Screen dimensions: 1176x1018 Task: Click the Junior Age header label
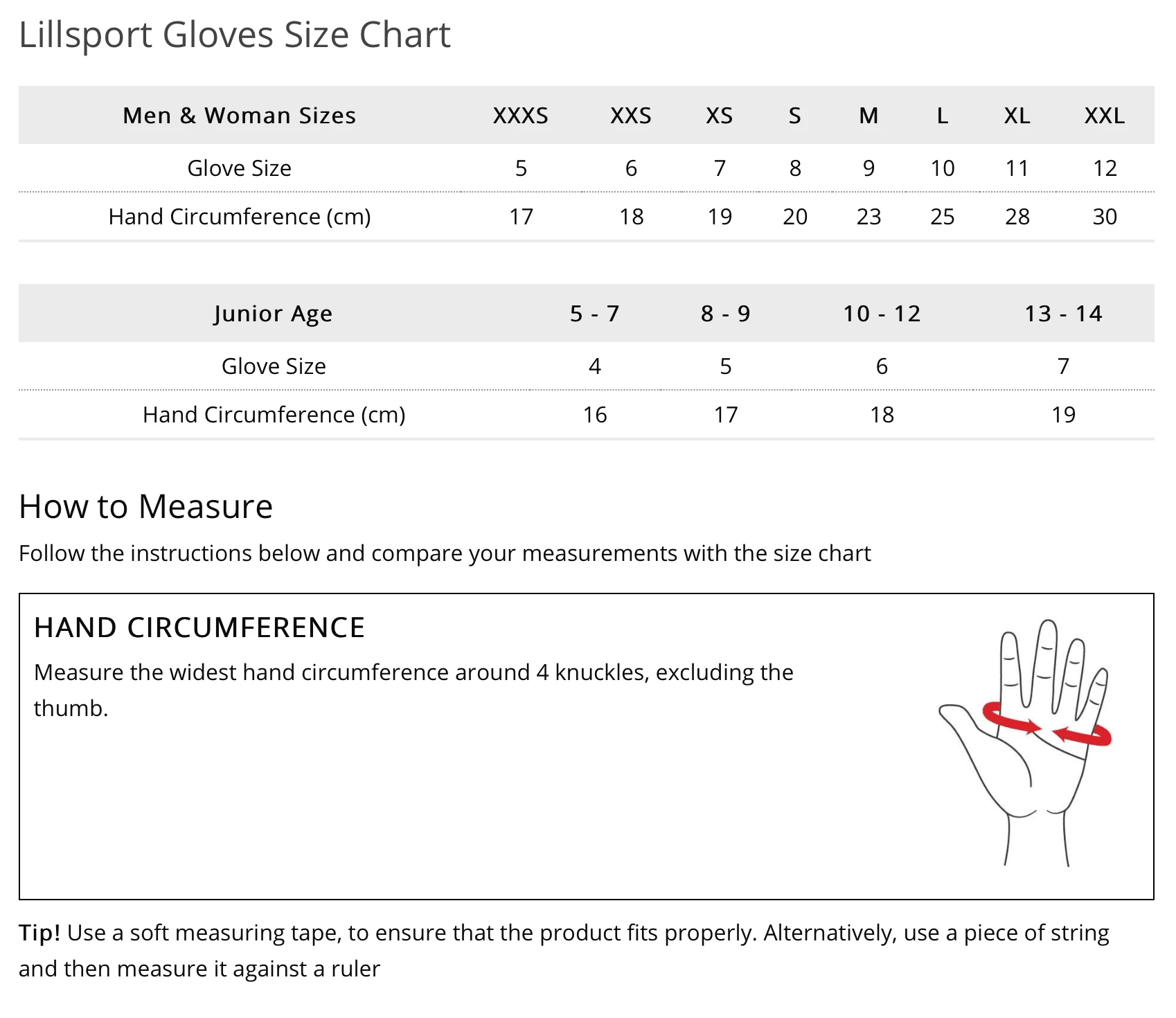273,314
